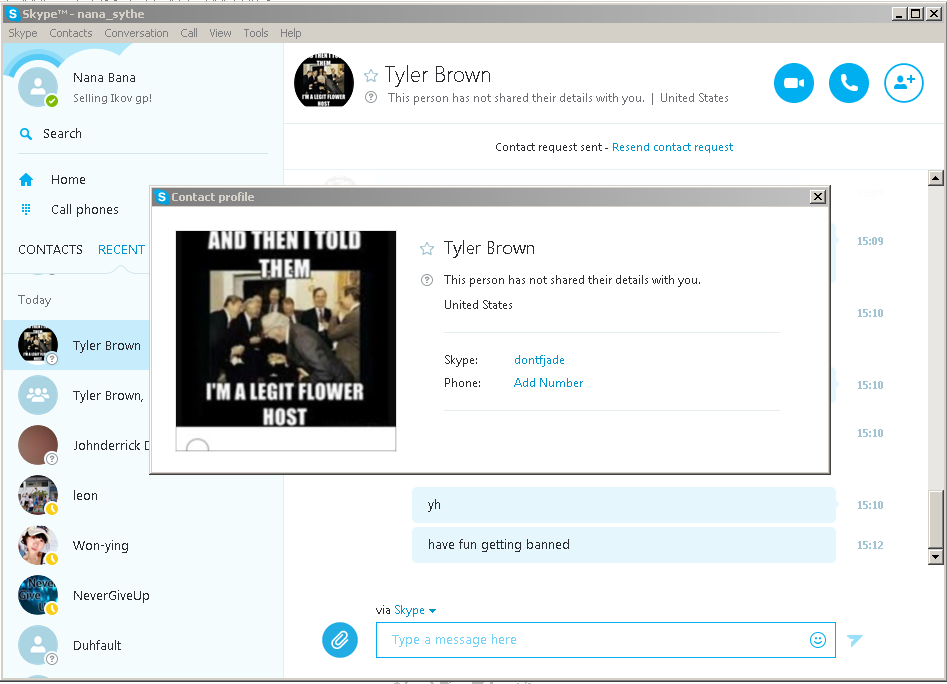
Task: Open the Skype menu
Action: [23, 33]
